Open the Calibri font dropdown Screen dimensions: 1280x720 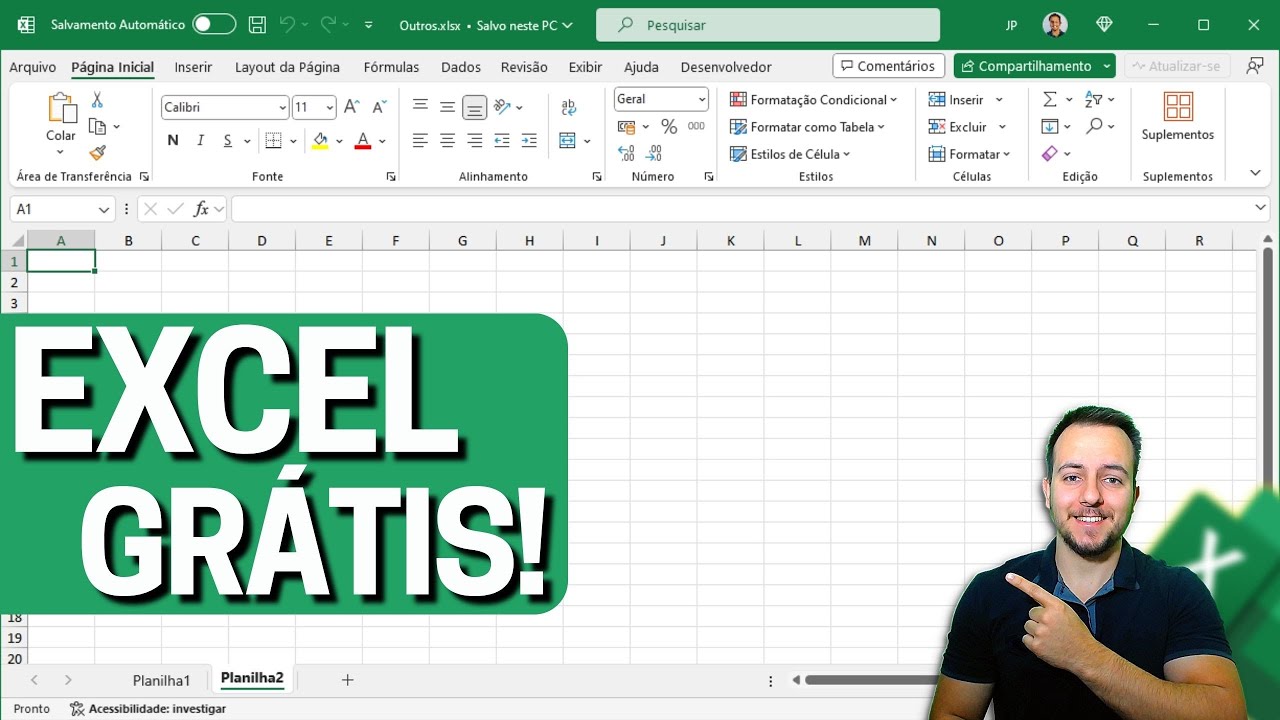coord(283,107)
